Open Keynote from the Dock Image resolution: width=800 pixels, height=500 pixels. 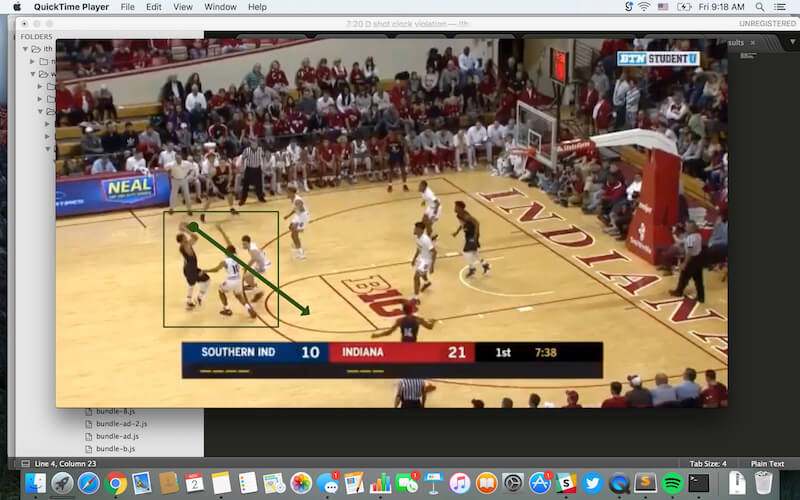[x=434, y=483]
